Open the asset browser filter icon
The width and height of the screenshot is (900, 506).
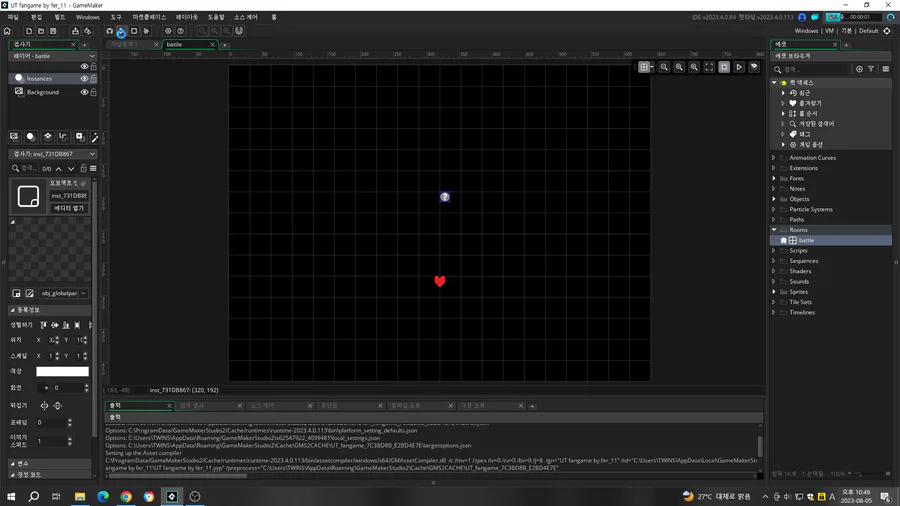click(x=871, y=69)
